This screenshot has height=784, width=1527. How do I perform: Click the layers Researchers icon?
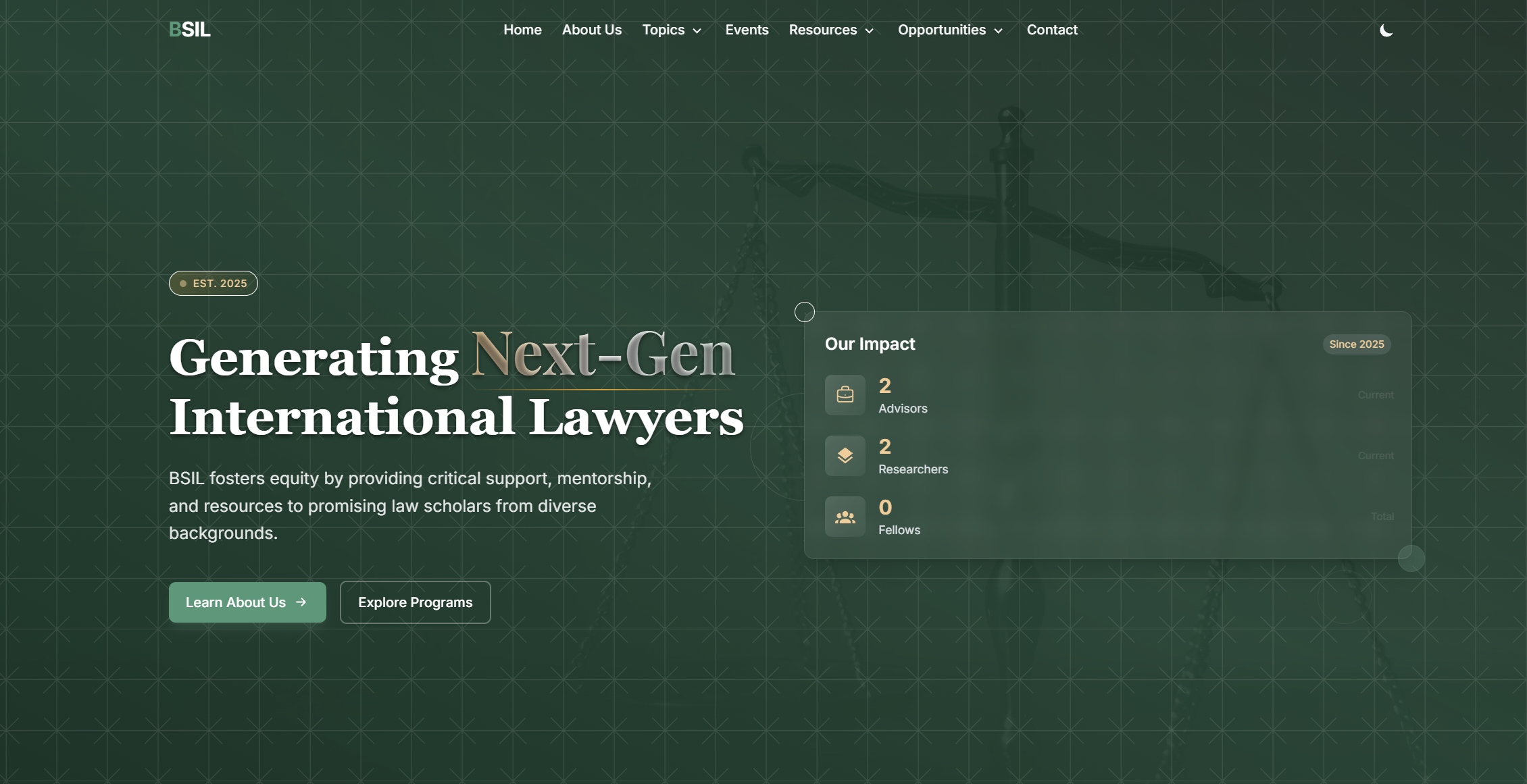[x=845, y=456]
